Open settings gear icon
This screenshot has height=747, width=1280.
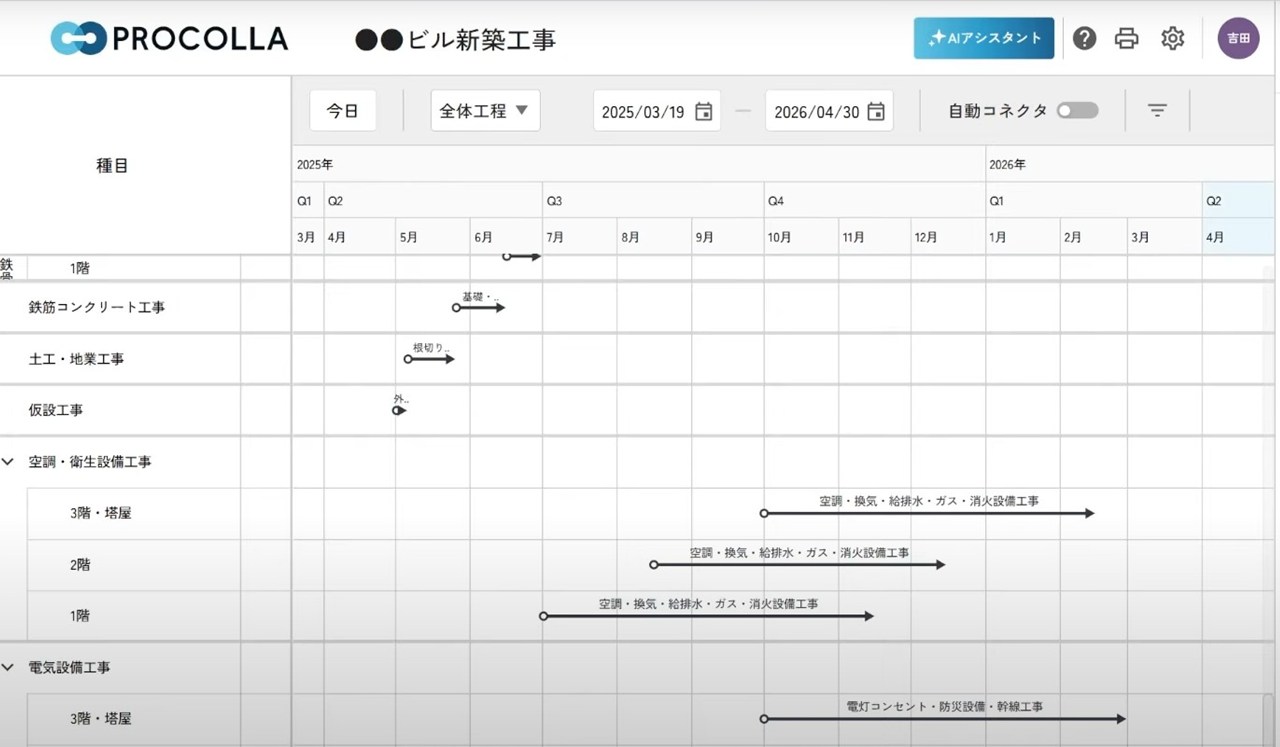click(1172, 38)
